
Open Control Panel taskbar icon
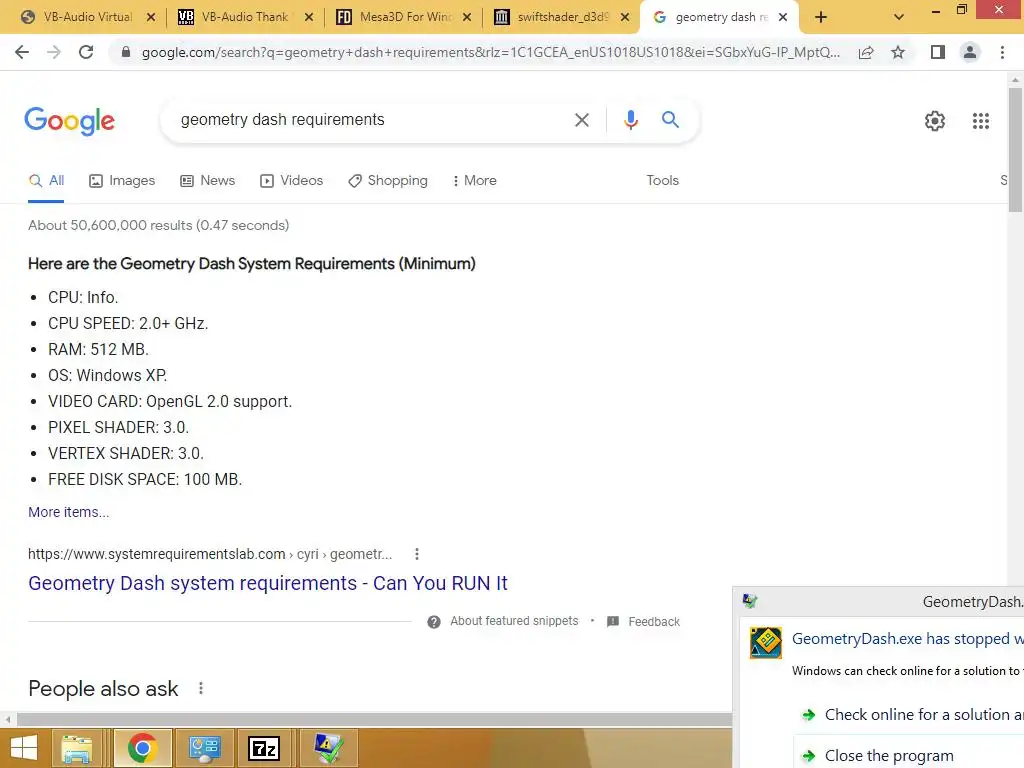(204, 748)
